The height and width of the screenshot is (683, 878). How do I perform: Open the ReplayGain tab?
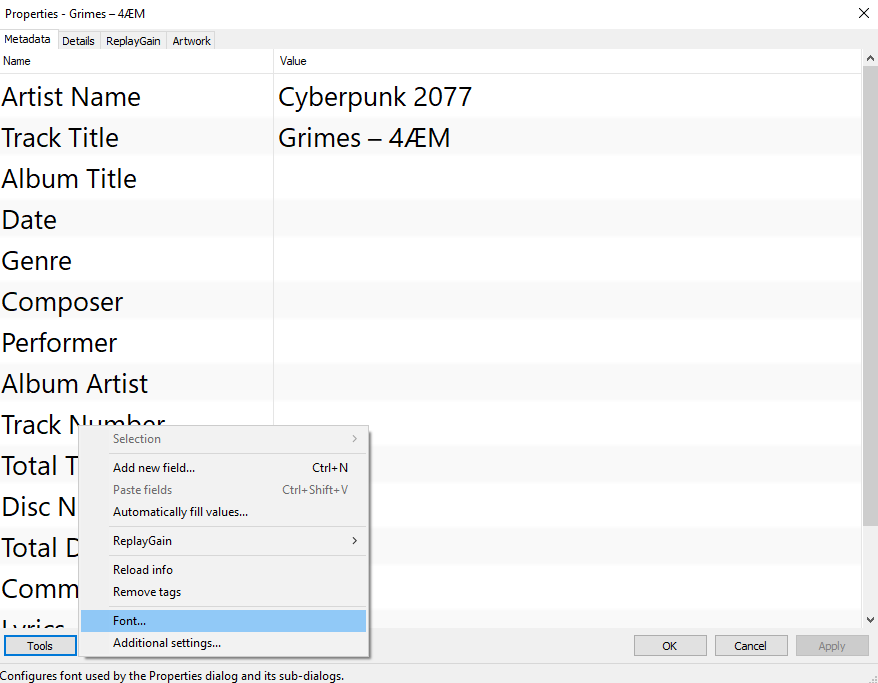[133, 41]
